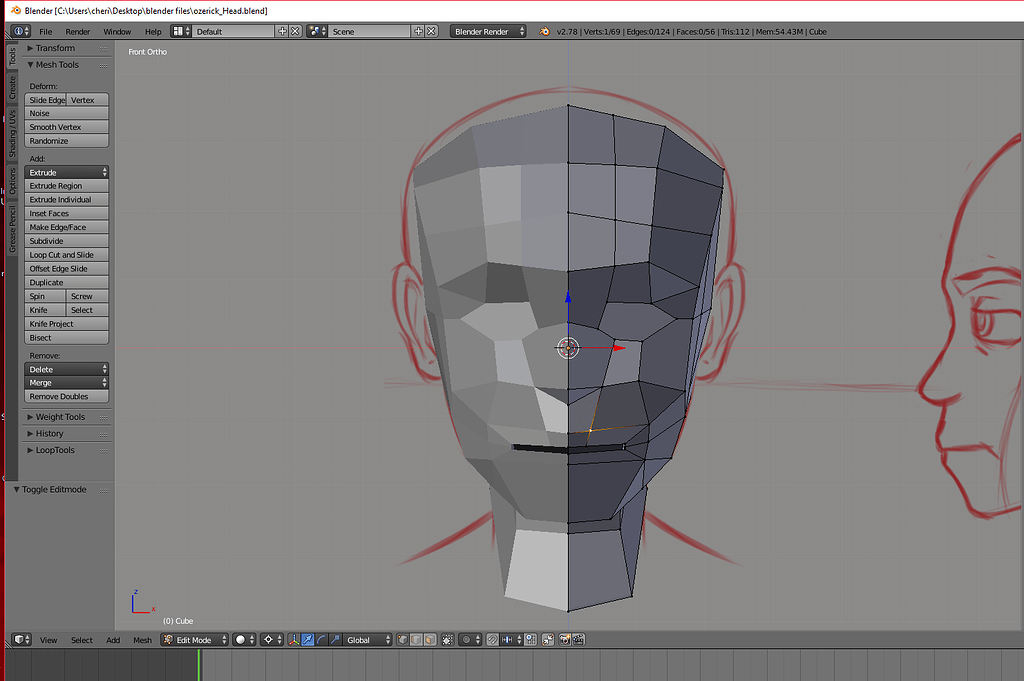1024x681 pixels.
Task: Open the Merge options dropdown
Action: click(67, 383)
